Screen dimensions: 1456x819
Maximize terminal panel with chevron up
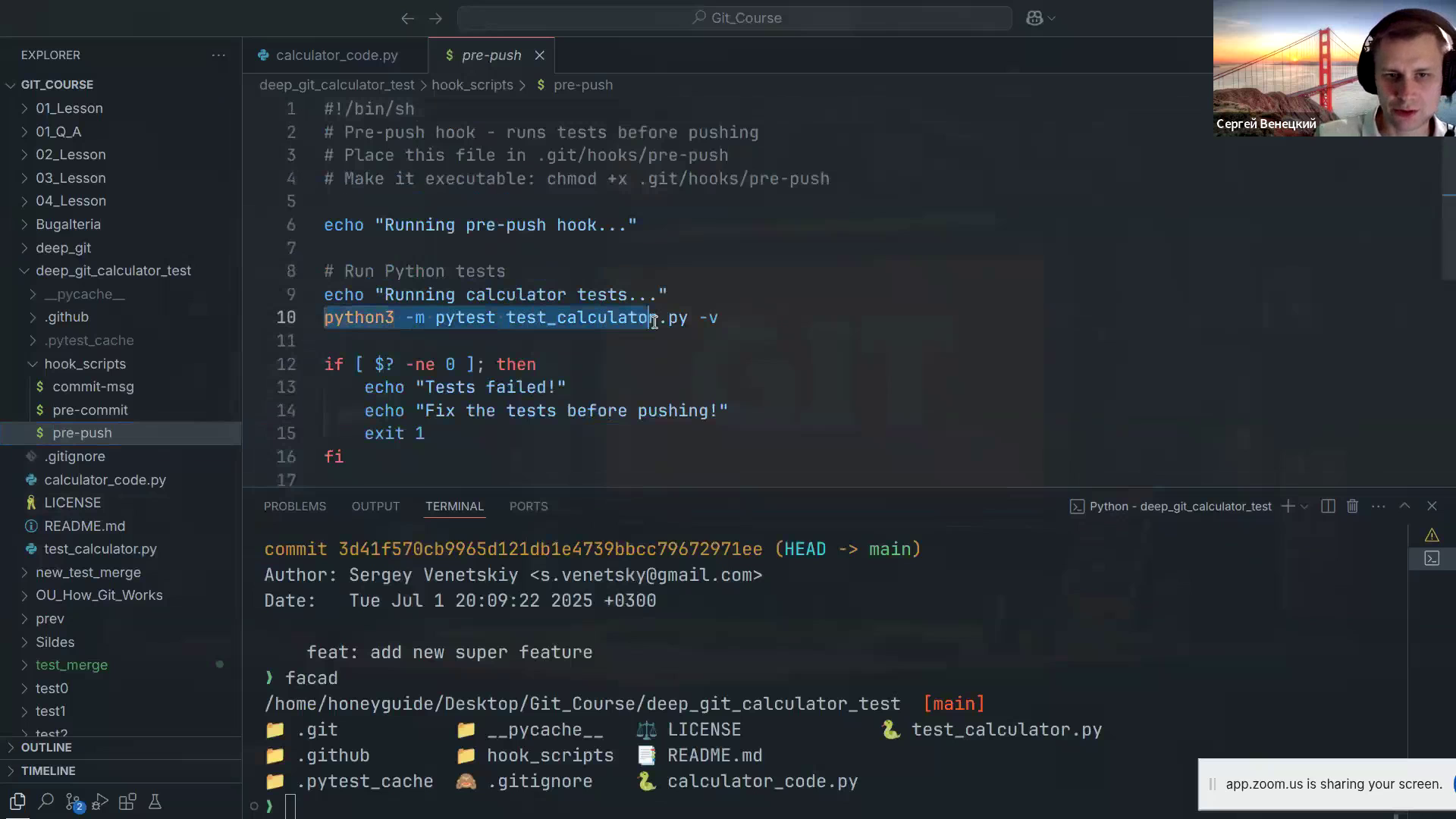[x=1404, y=506]
